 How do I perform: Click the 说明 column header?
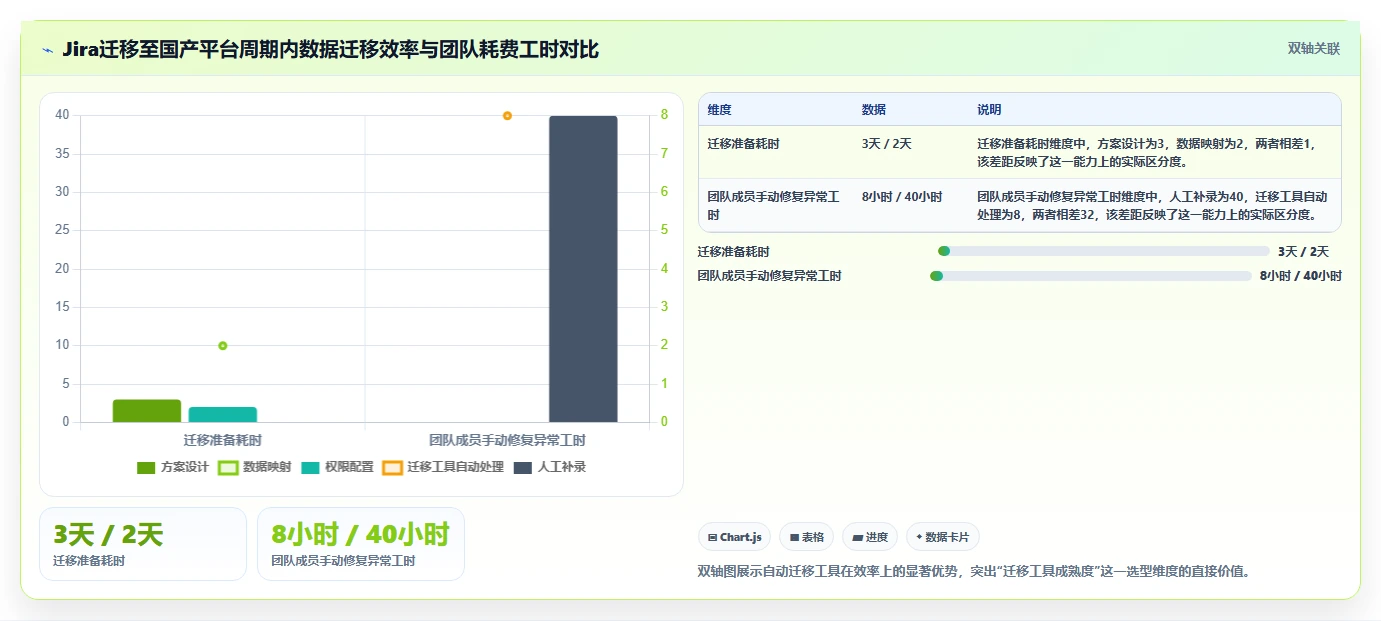click(x=989, y=110)
